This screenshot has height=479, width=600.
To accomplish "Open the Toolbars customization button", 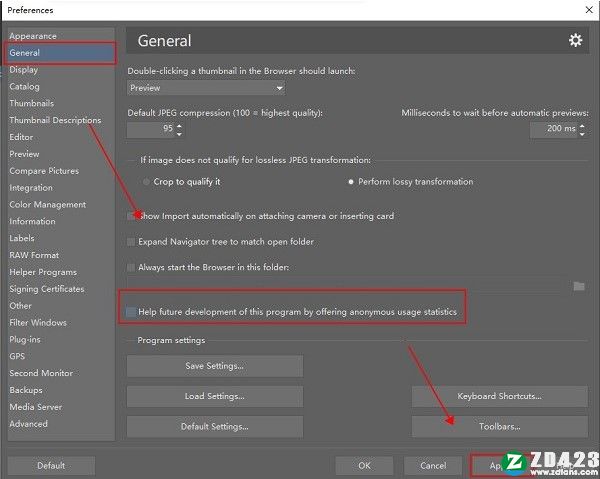I will [499, 427].
